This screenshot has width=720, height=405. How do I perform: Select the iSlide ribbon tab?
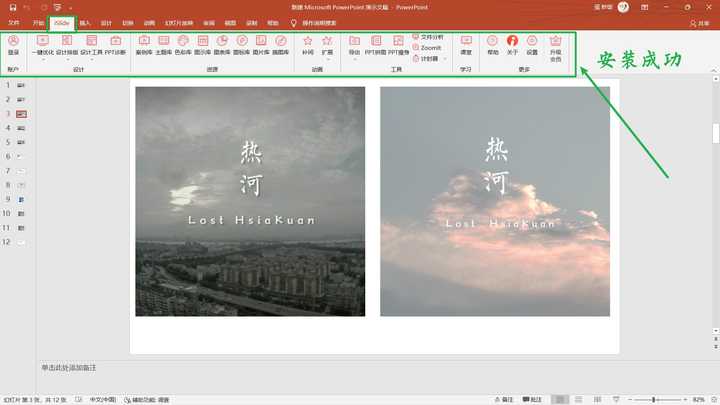[62, 23]
